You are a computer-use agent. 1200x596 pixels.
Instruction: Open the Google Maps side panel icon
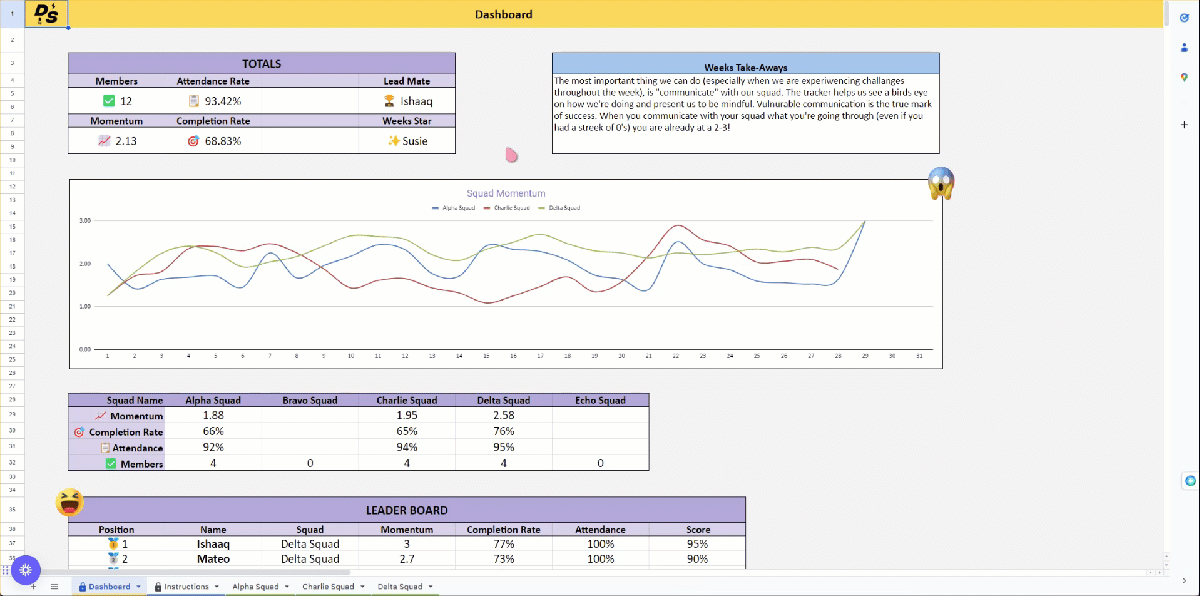click(x=1184, y=78)
